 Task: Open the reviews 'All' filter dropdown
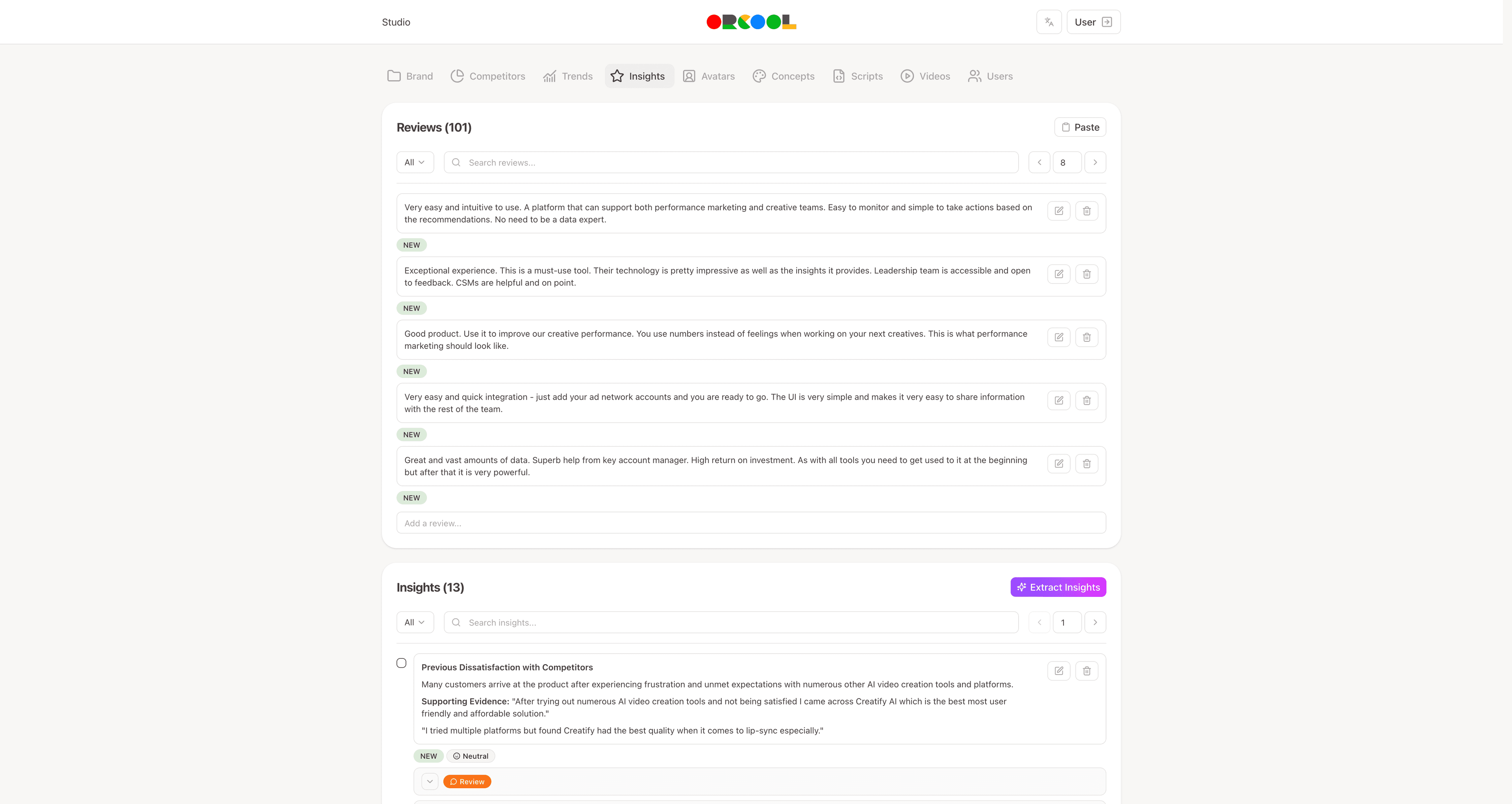415,163
